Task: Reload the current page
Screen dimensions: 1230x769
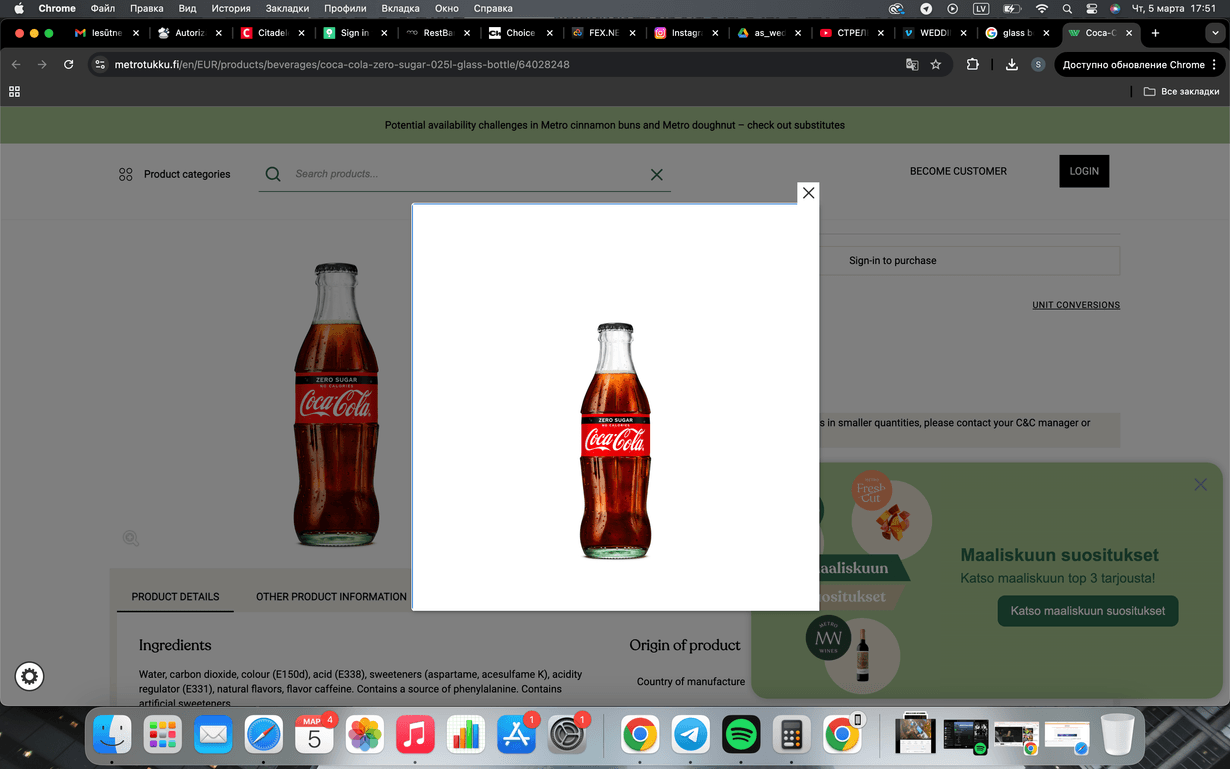Action: tap(68, 65)
